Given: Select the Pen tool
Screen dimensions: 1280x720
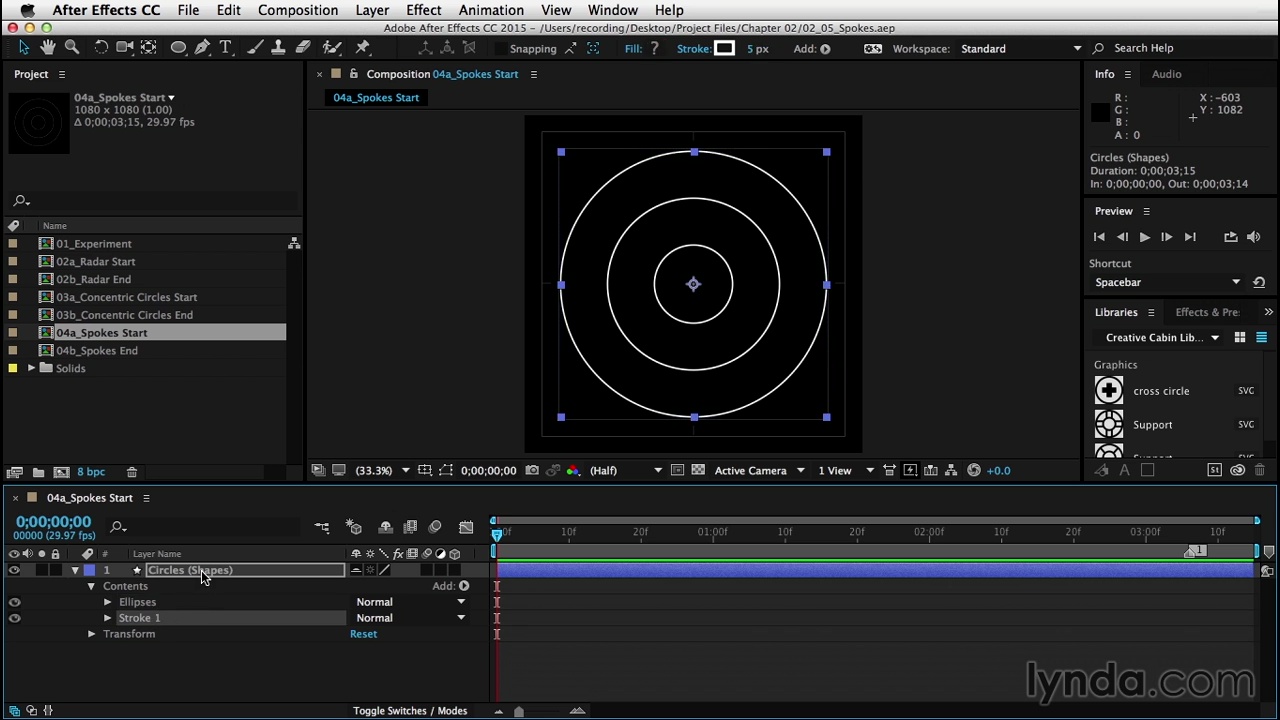Looking at the screenshot, I should (203, 48).
